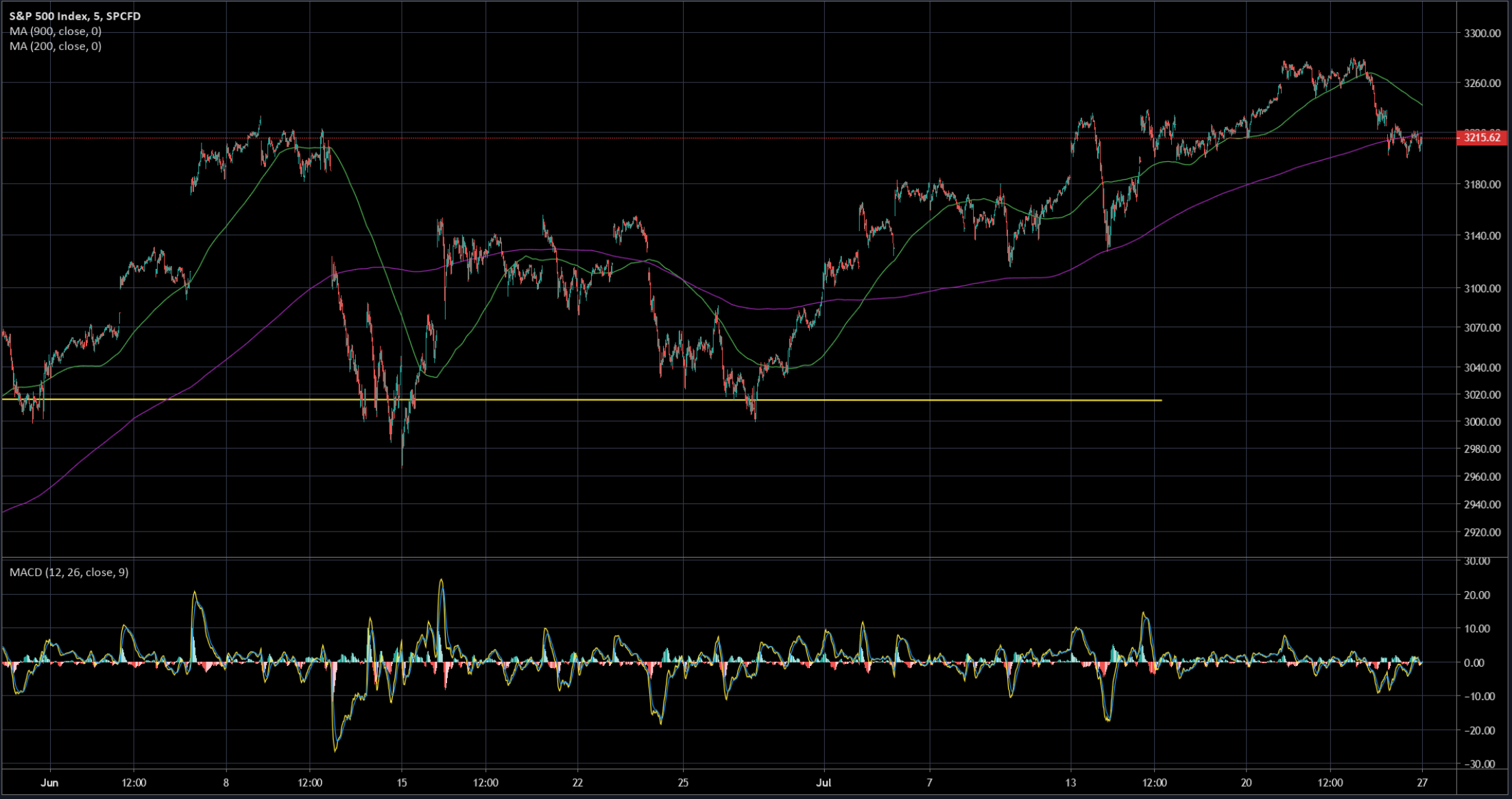The height and width of the screenshot is (799, 1512).
Task: Select the MA (200, close, 0) indicator label
Action: pos(56,46)
